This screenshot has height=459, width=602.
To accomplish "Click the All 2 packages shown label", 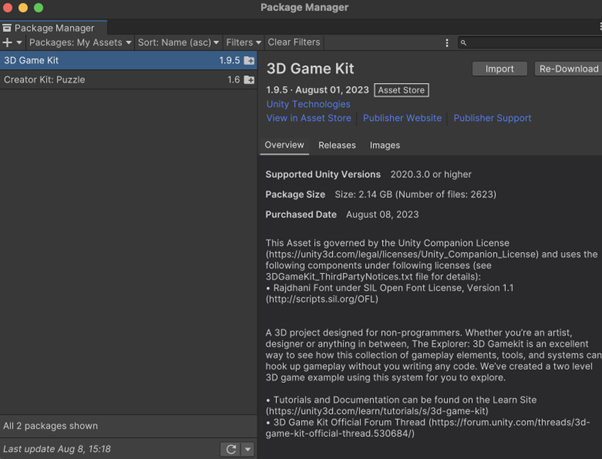I will click(50, 426).
